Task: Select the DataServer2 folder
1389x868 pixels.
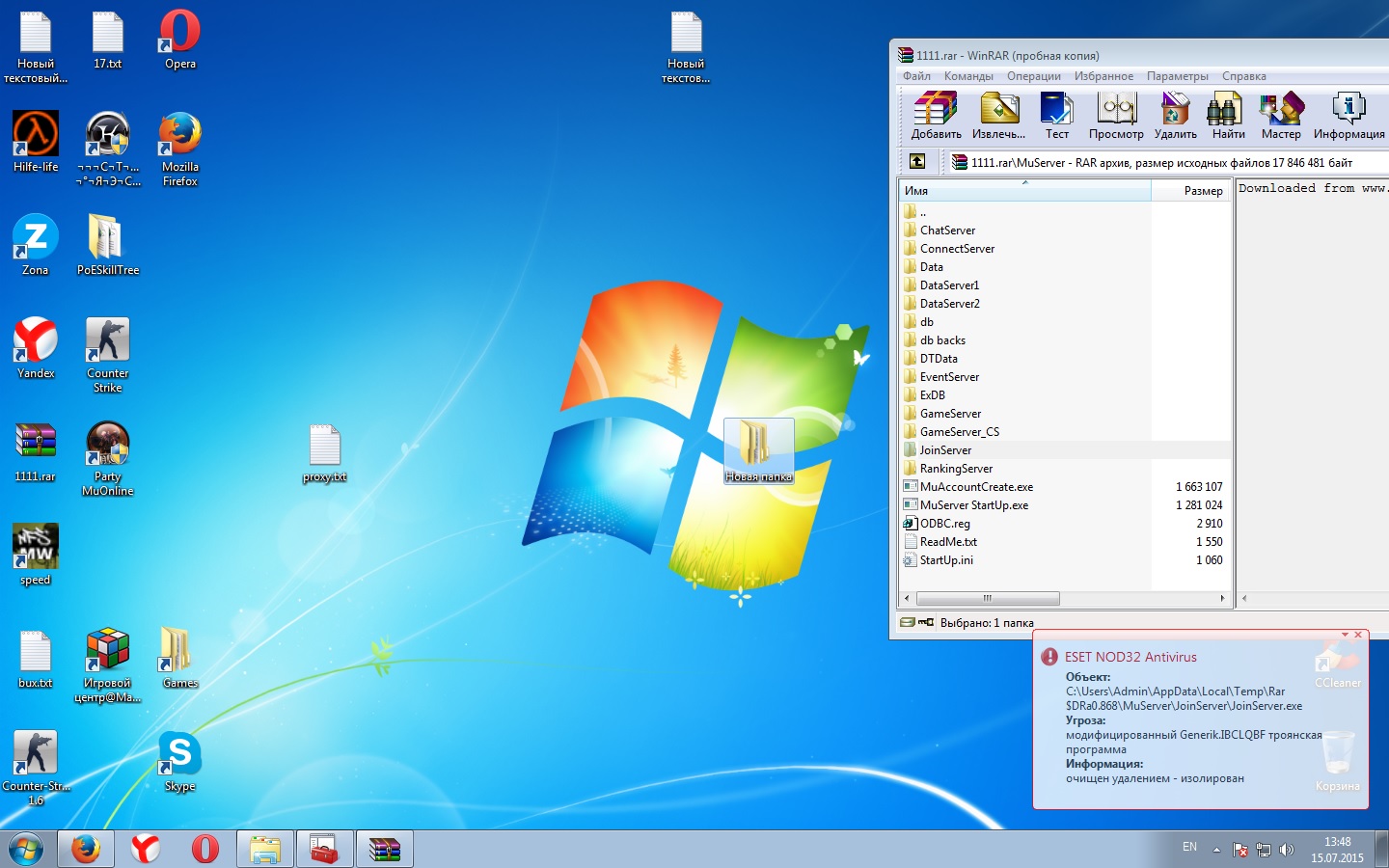Action: pos(949,304)
